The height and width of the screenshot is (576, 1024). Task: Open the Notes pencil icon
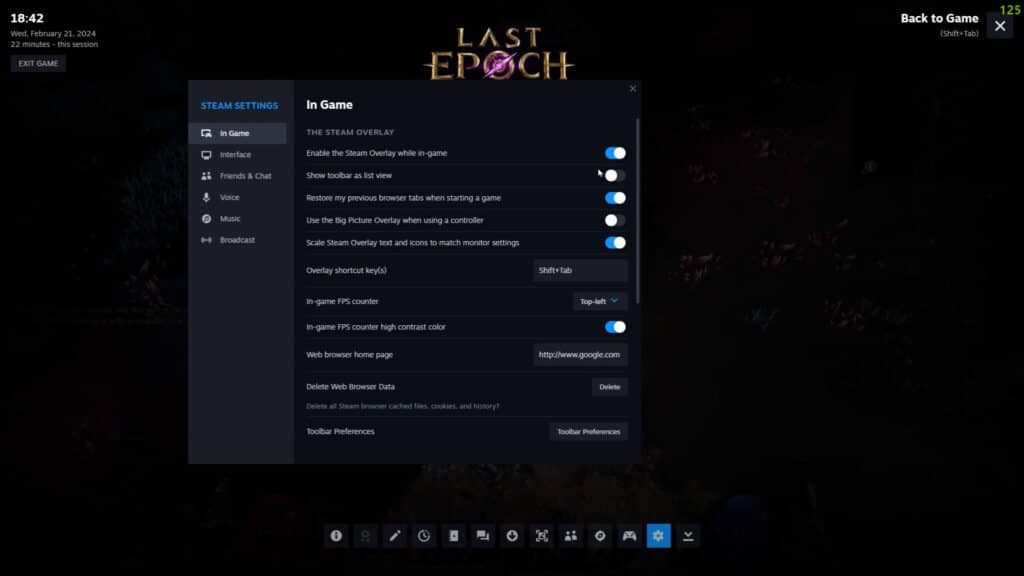[x=394, y=536]
